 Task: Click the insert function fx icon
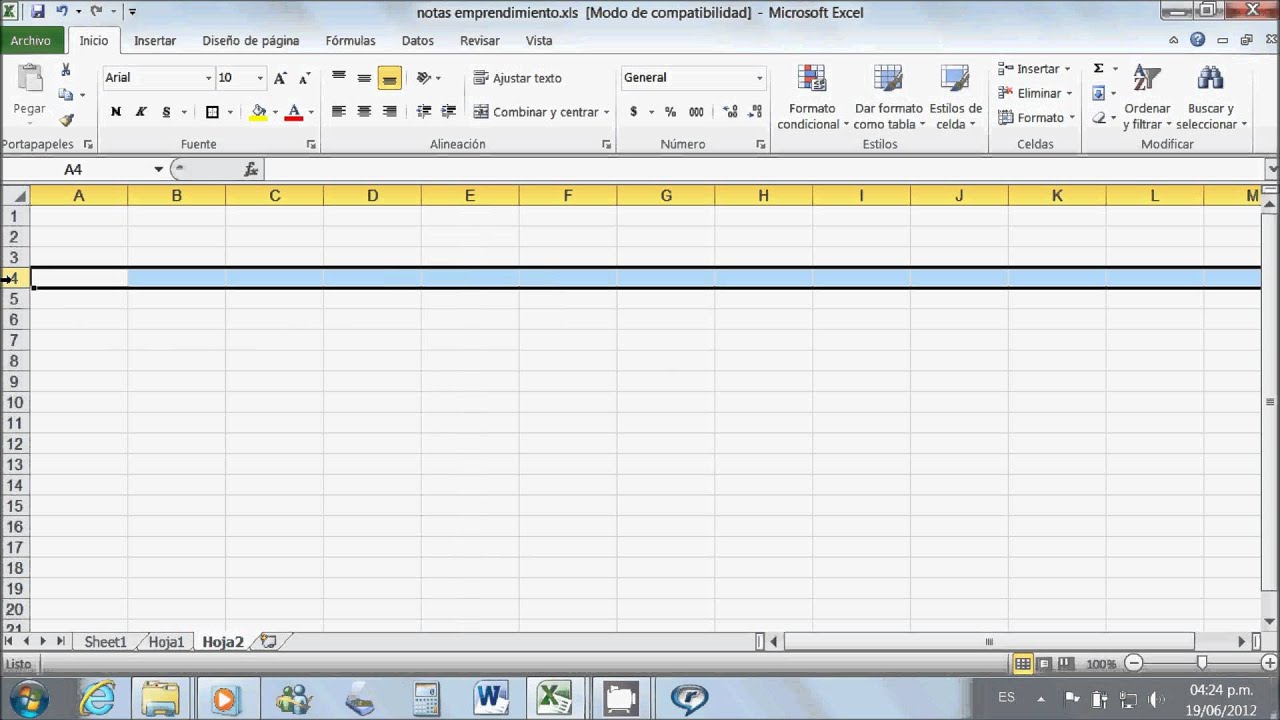coord(250,169)
